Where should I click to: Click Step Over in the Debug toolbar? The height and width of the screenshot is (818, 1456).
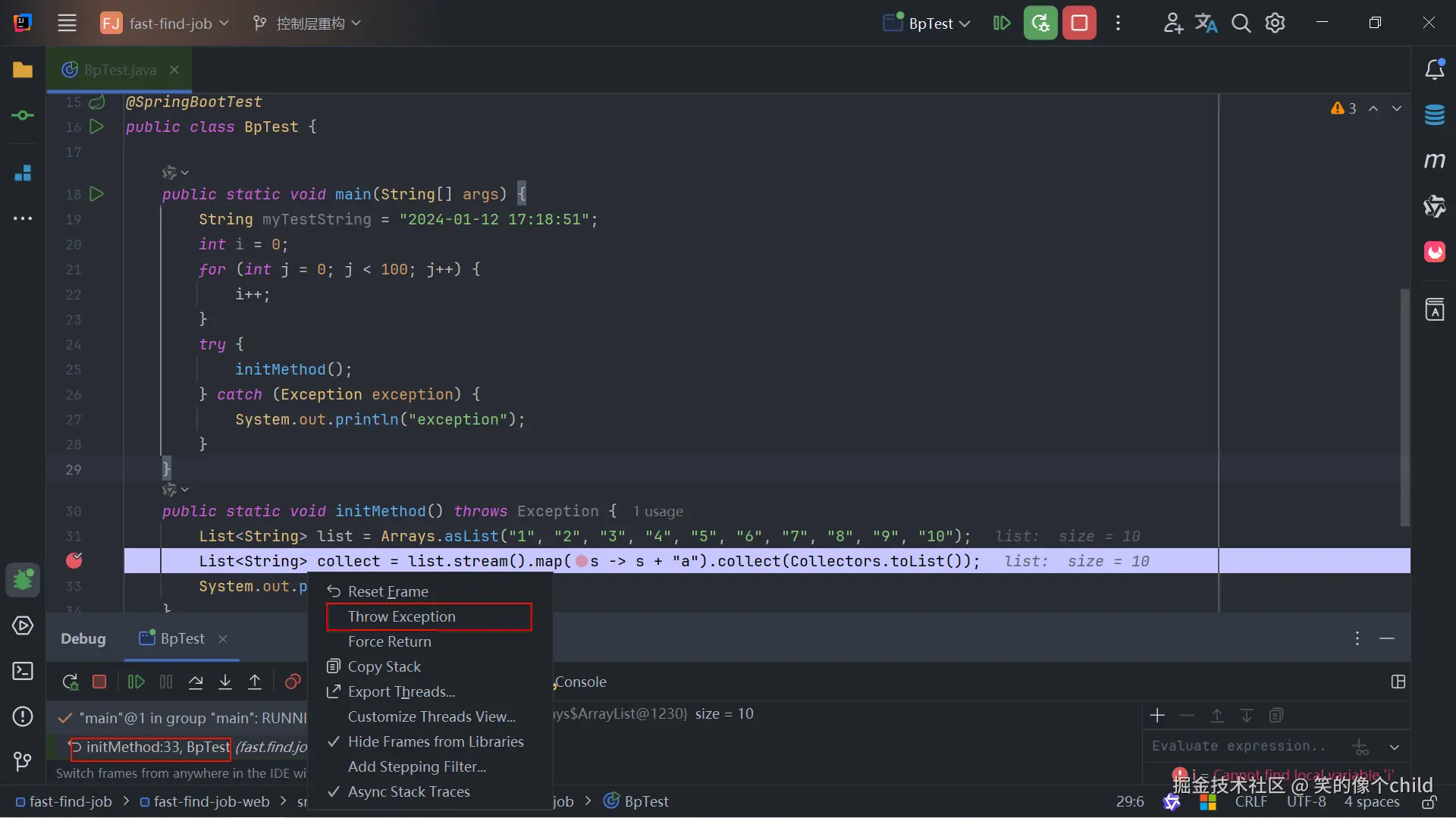point(196,682)
